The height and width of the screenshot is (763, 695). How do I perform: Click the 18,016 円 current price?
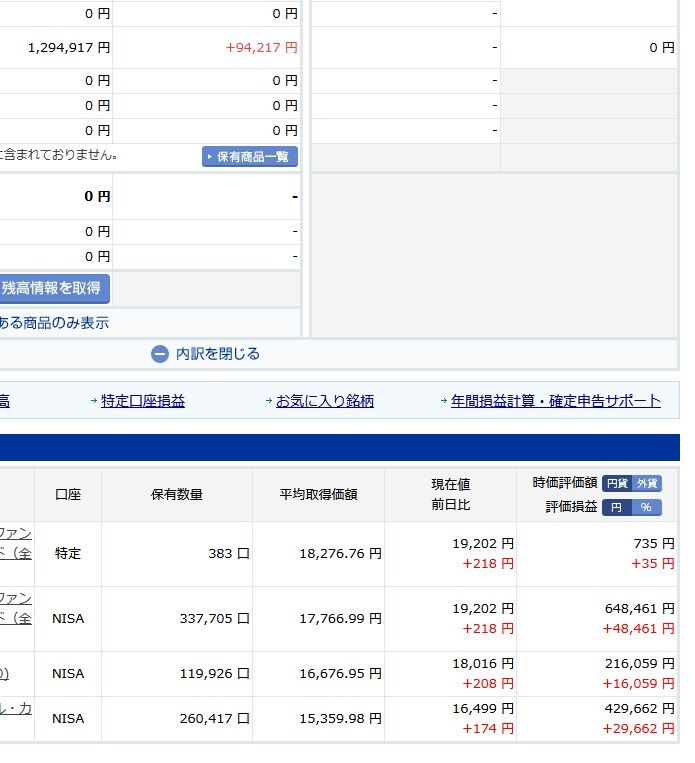point(483,664)
